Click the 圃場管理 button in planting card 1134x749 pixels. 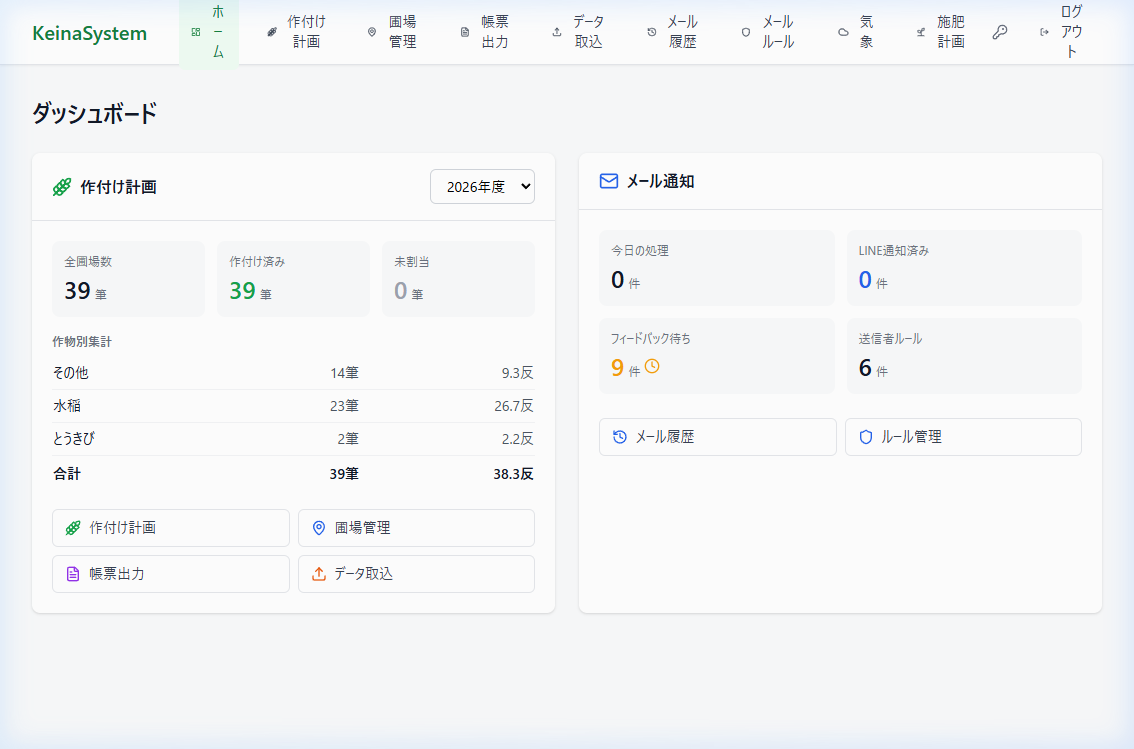(x=416, y=528)
